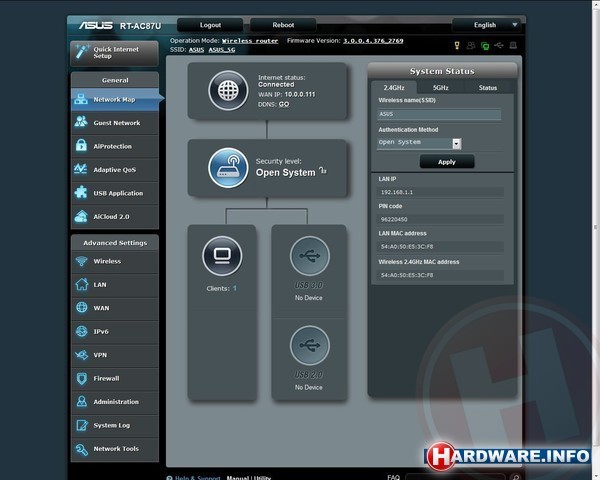600x480 pixels.
Task: Follow the DDNS GO link
Action: coord(284,104)
